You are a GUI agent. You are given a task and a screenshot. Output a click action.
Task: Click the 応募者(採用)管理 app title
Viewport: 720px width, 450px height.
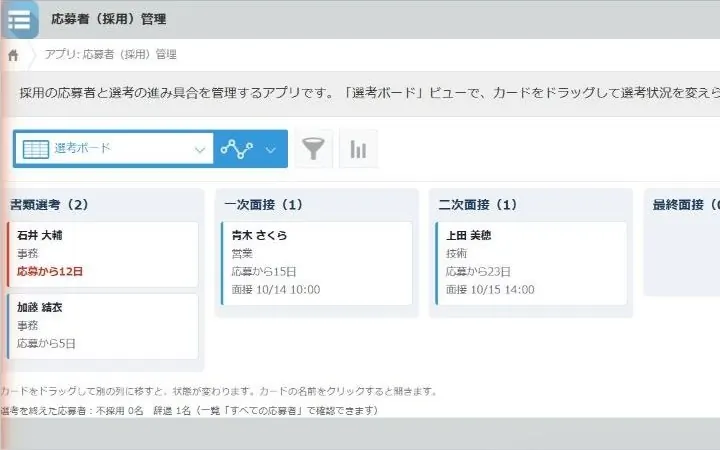(109, 19)
